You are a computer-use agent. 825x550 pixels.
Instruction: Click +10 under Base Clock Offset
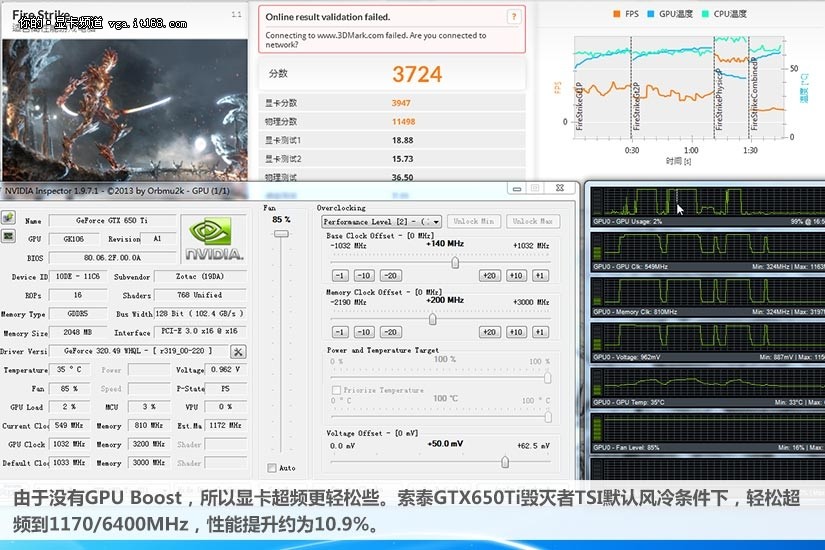tap(516, 275)
